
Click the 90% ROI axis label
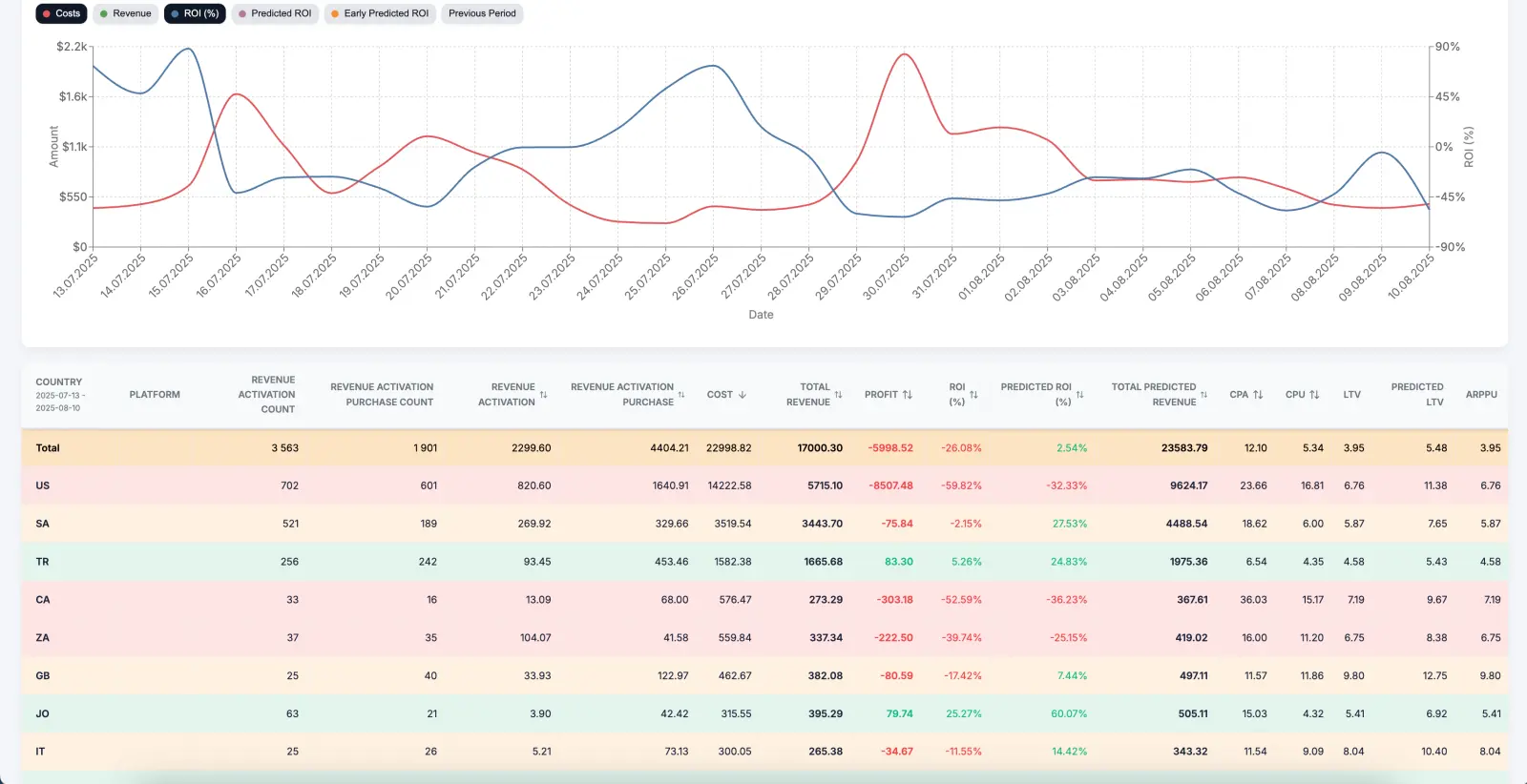tap(1448, 47)
